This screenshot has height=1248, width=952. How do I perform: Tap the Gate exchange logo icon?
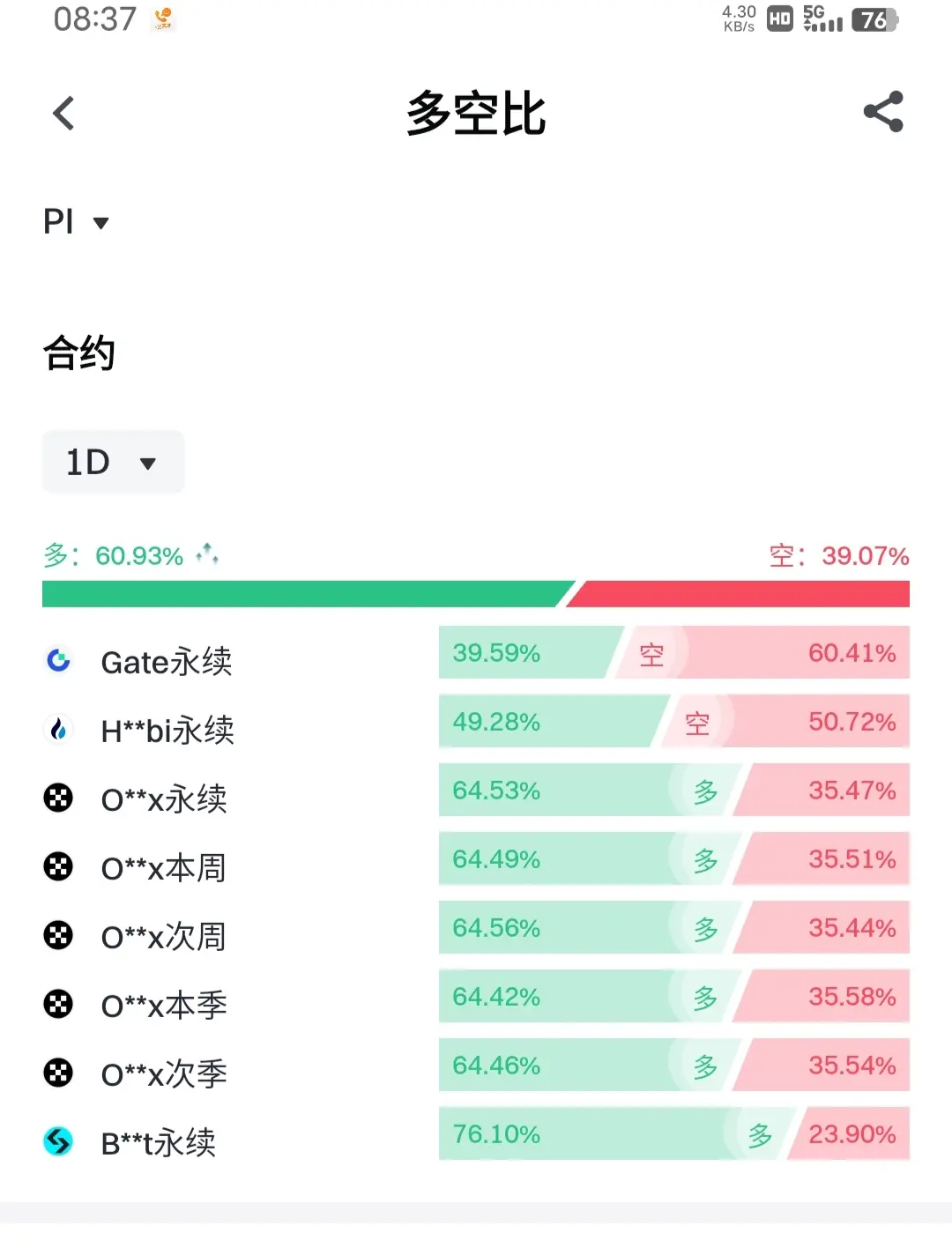click(58, 660)
